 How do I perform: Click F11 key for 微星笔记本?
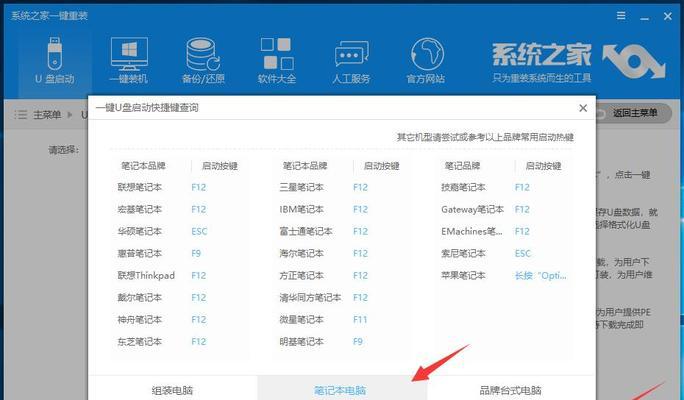point(360,320)
